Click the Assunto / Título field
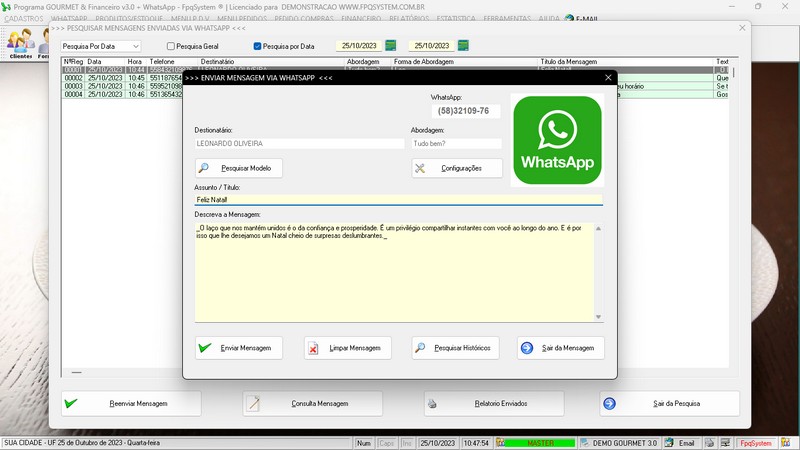 [398, 199]
